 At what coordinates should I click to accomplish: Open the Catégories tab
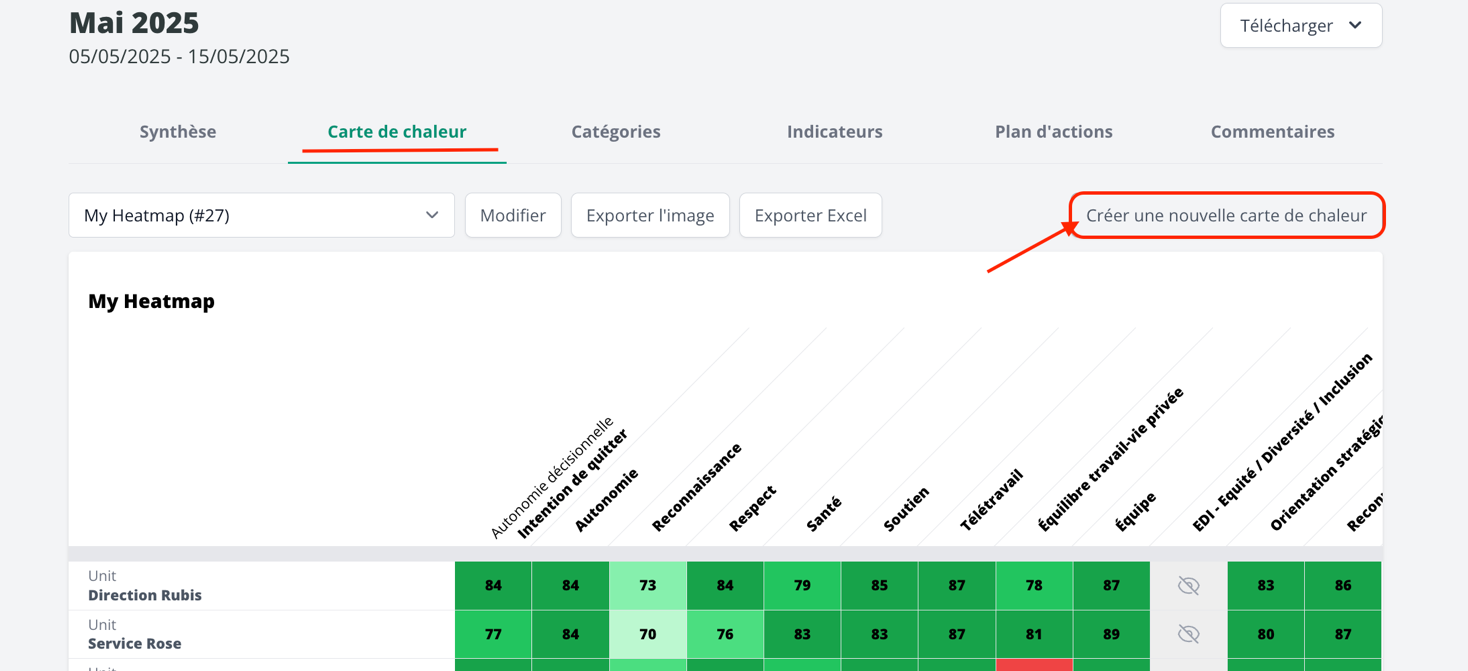[616, 131]
